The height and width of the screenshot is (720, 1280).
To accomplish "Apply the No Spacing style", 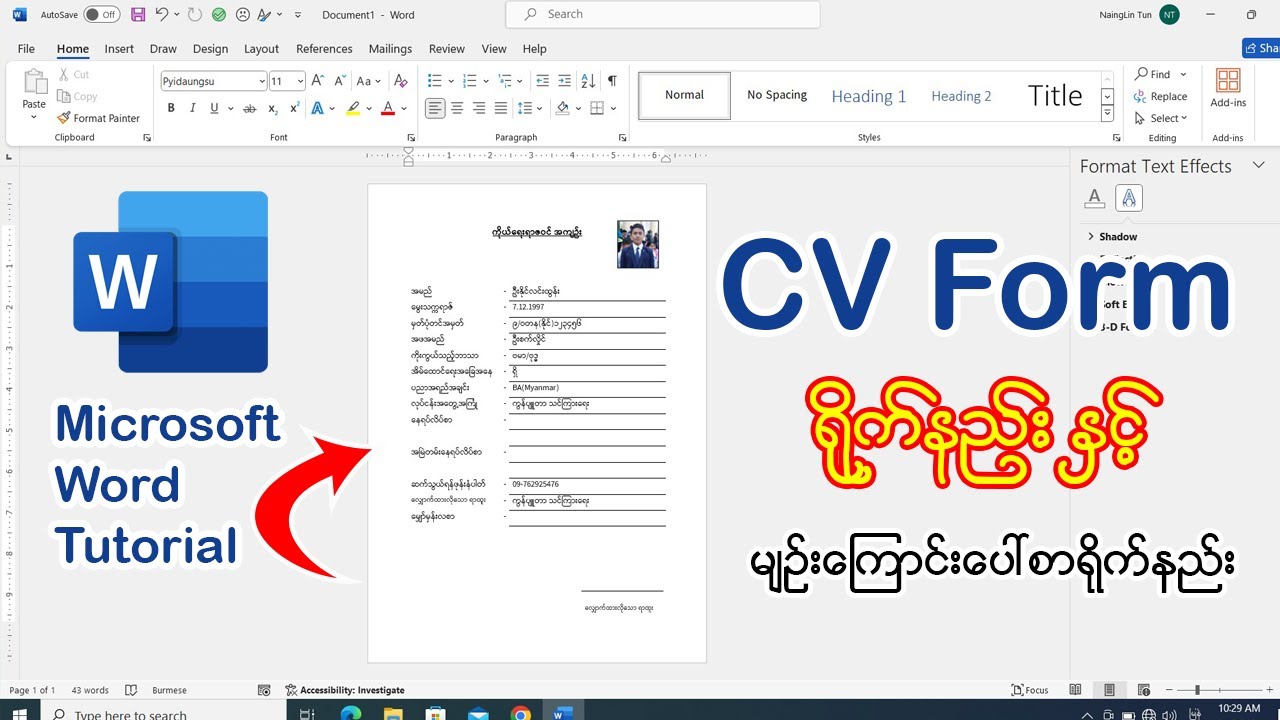I will point(777,95).
